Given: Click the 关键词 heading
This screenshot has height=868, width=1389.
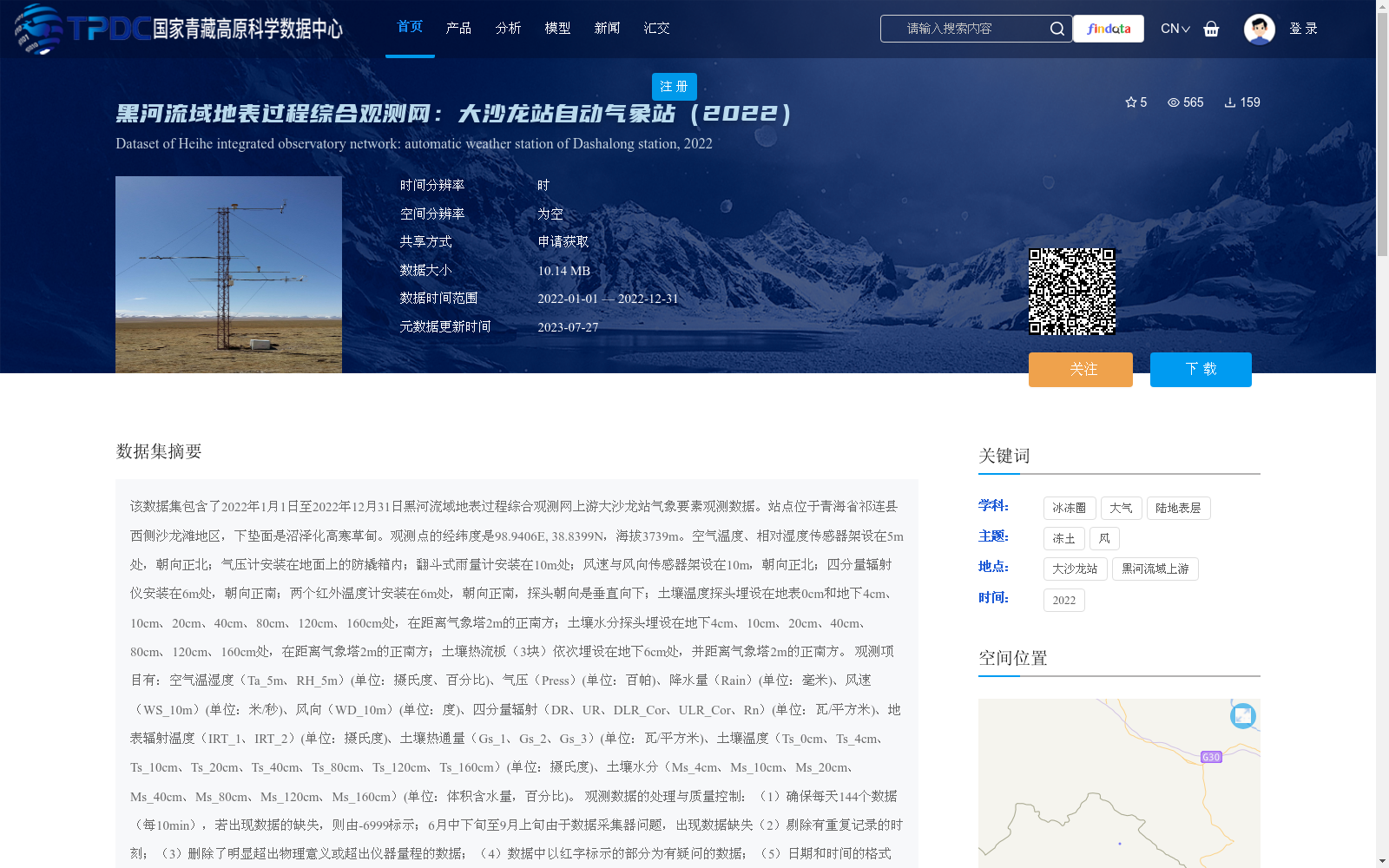Looking at the screenshot, I should pyautogui.click(x=1004, y=456).
